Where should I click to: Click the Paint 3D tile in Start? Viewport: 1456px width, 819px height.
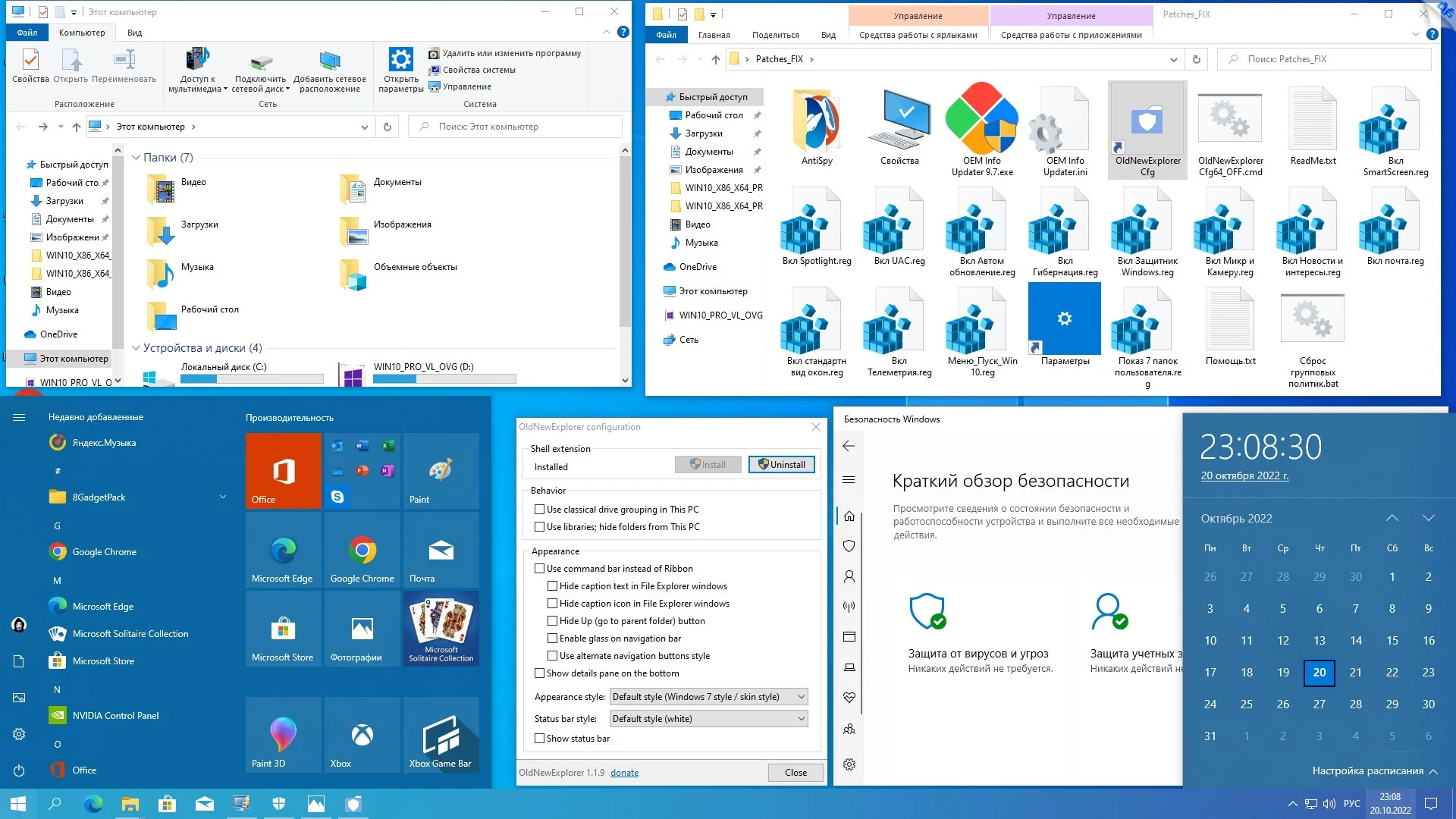(x=283, y=734)
